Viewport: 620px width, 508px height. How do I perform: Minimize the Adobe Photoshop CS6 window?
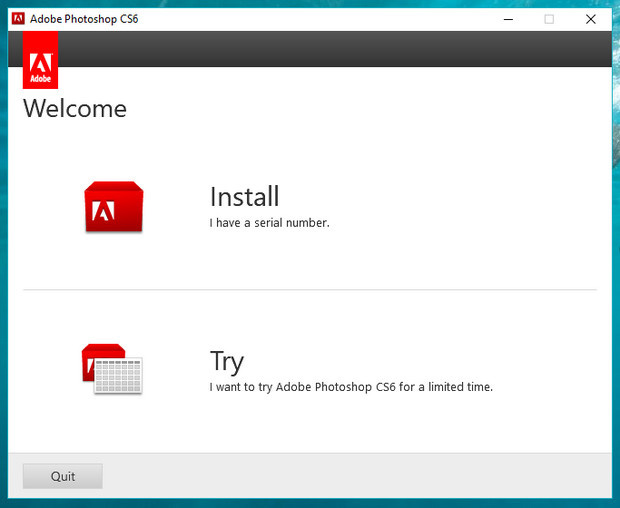point(508,19)
